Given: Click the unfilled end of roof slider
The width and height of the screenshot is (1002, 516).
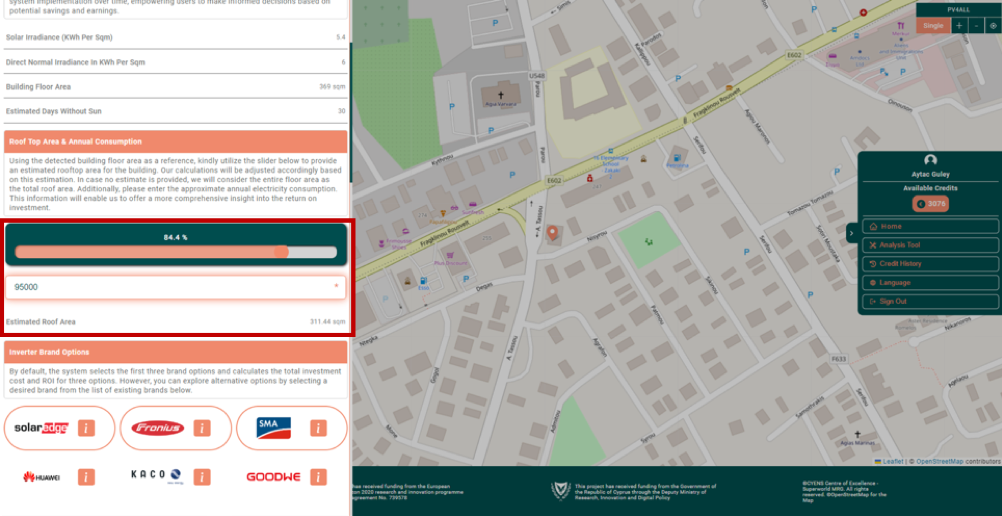Looking at the screenshot, I should pyautogui.click(x=313, y=252).
